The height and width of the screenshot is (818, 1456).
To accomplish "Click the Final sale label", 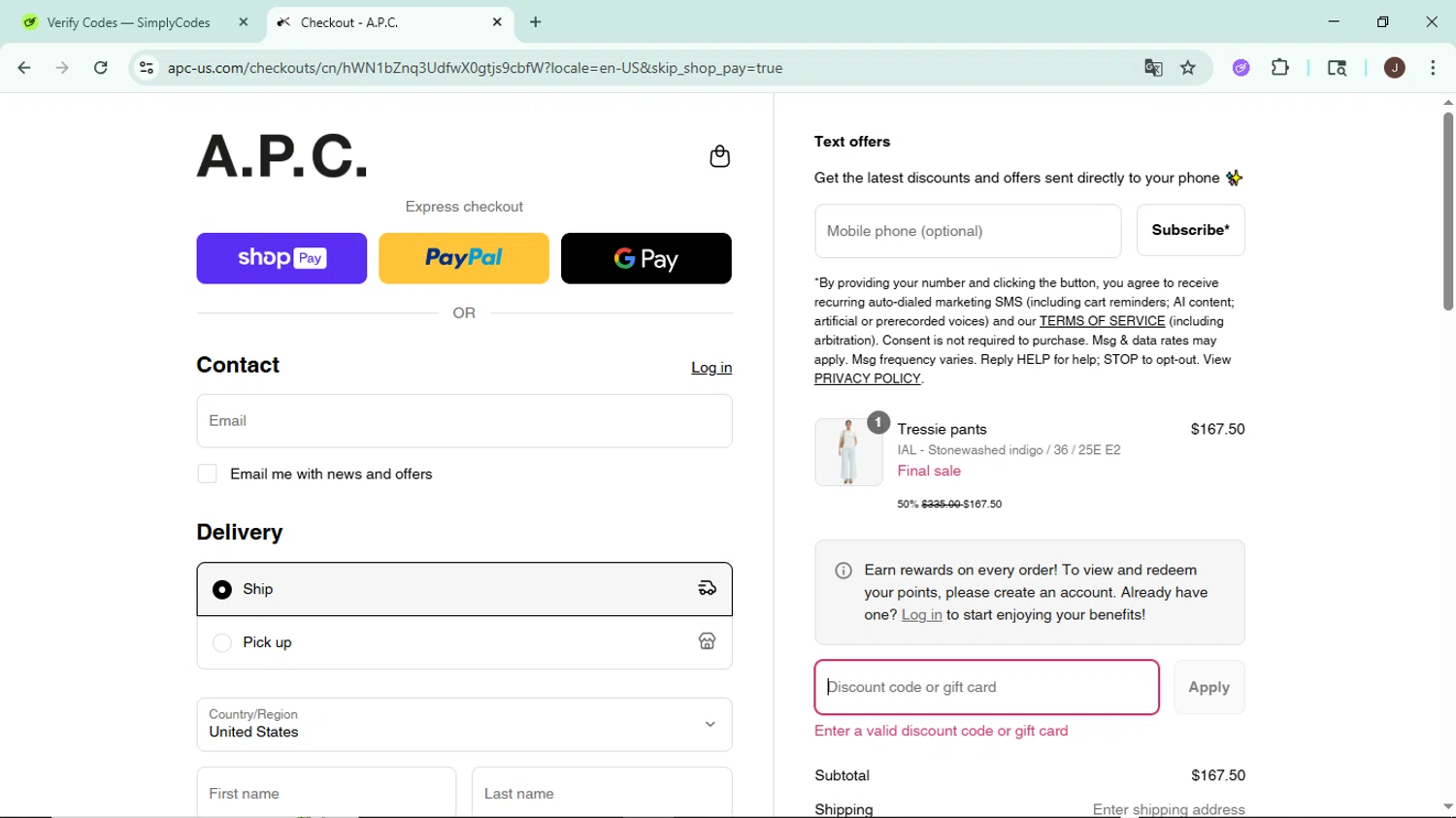I will tap(929, 471).
